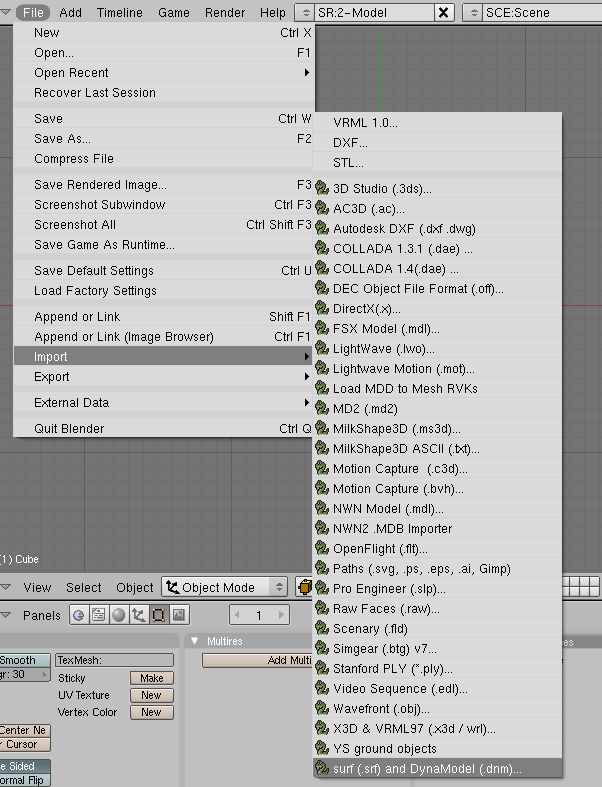
Task: Select Wavefront (.obj)... import
Action: coord(437,709)
